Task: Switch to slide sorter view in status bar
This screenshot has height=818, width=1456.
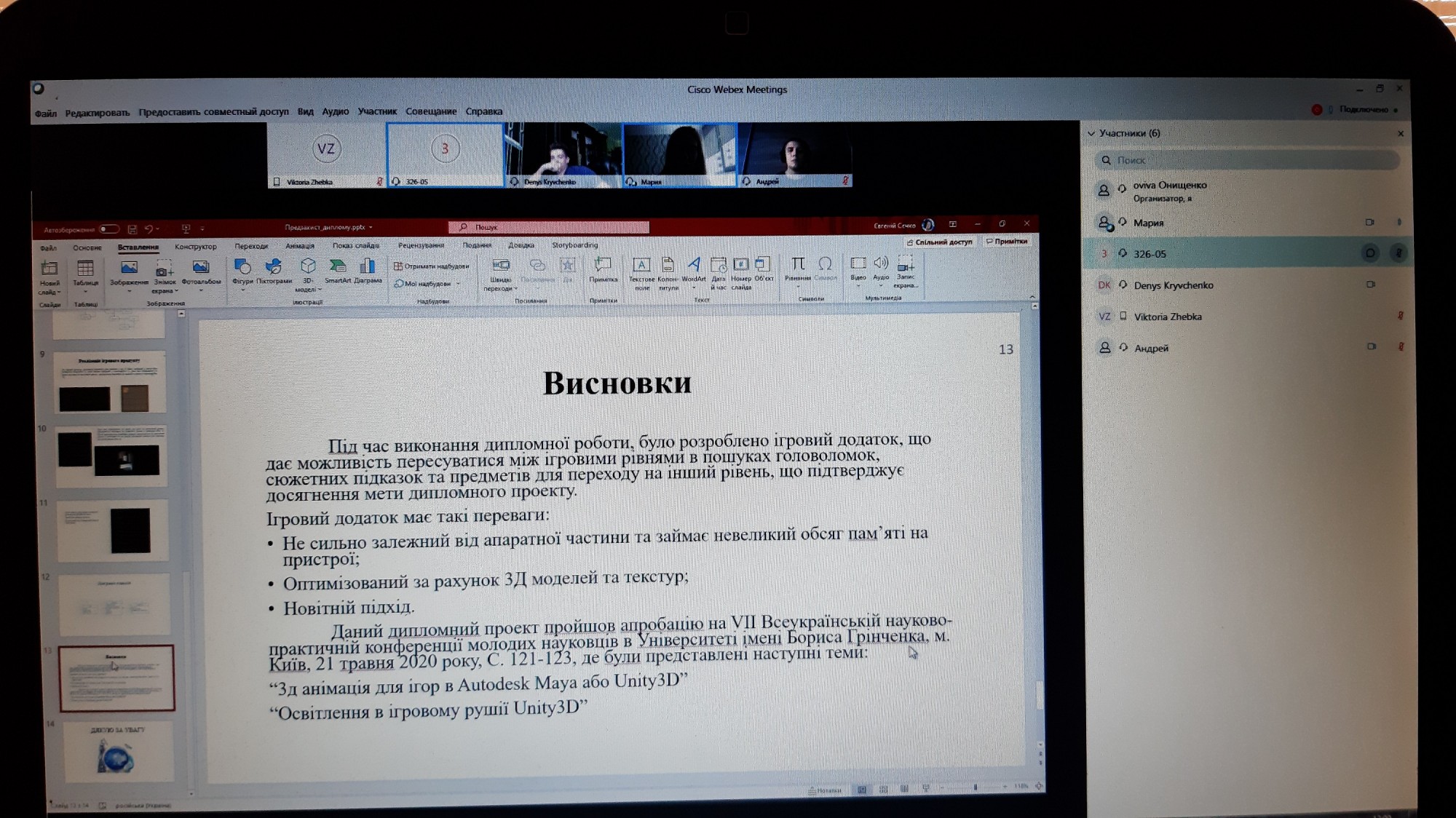Action: coord(883,789)
